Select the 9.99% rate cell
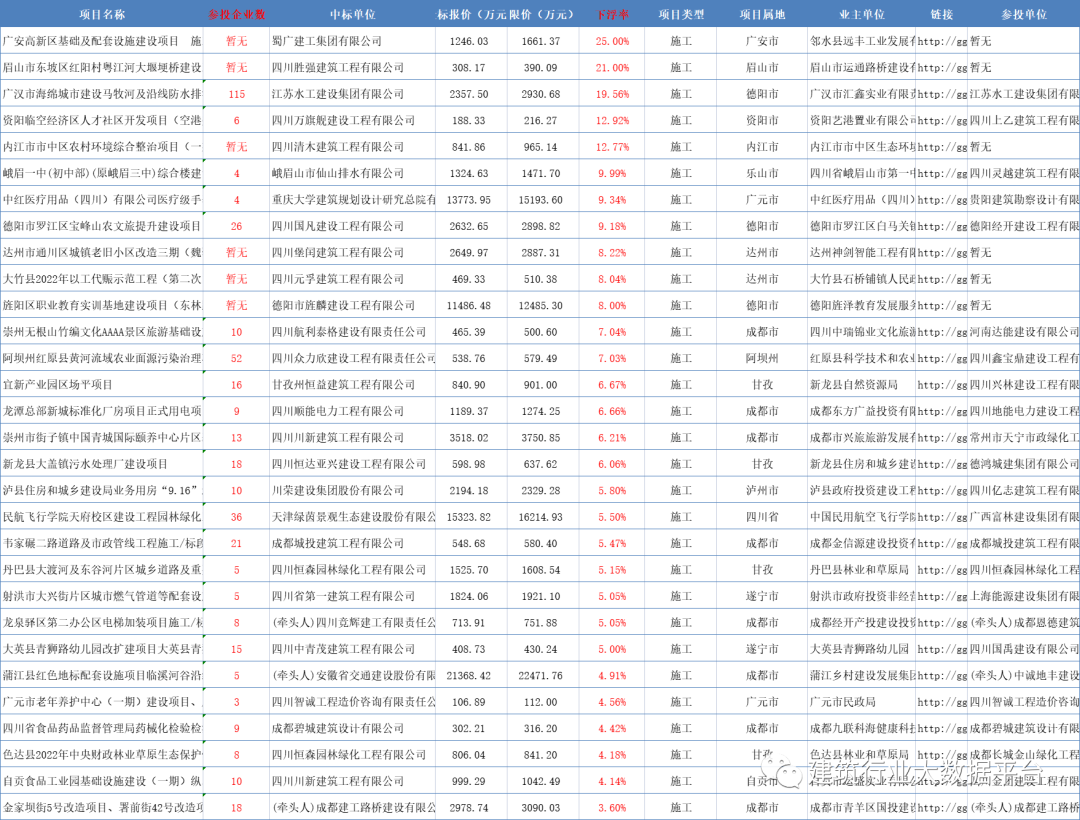The image size is (1080, 820). (x=612, y=174)
